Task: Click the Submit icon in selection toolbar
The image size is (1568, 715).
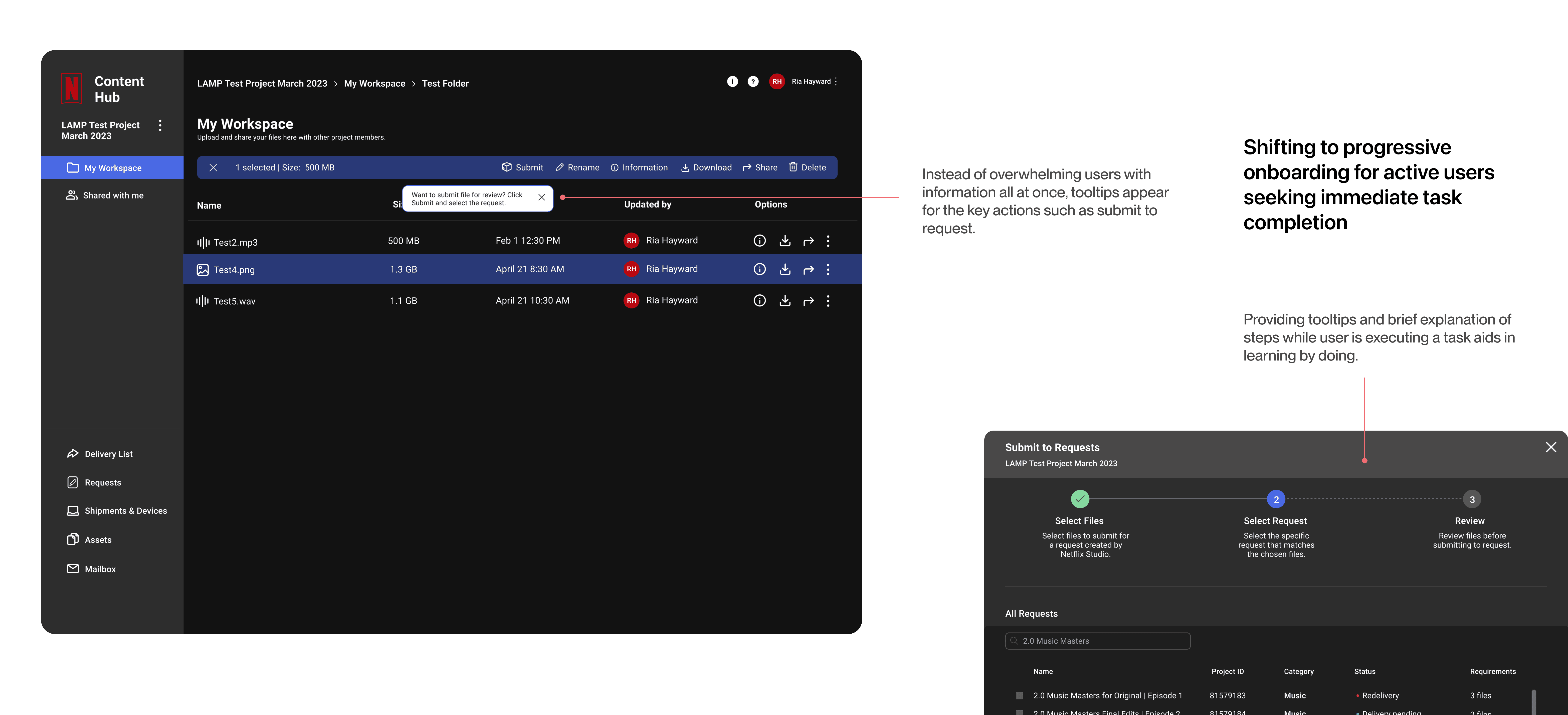Action: pos(506,167)
